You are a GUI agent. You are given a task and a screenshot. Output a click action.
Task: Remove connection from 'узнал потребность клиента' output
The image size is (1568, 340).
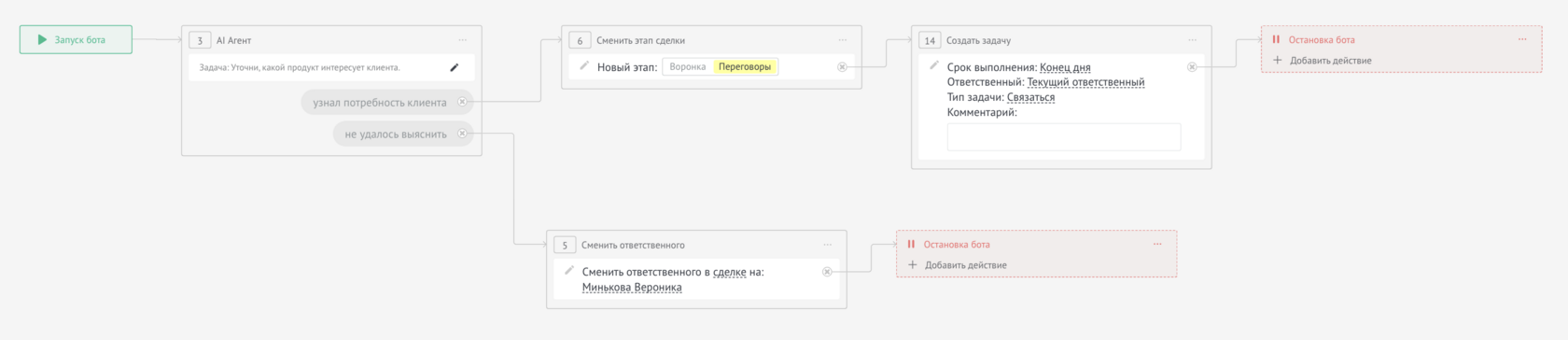[x=462, y=102]
